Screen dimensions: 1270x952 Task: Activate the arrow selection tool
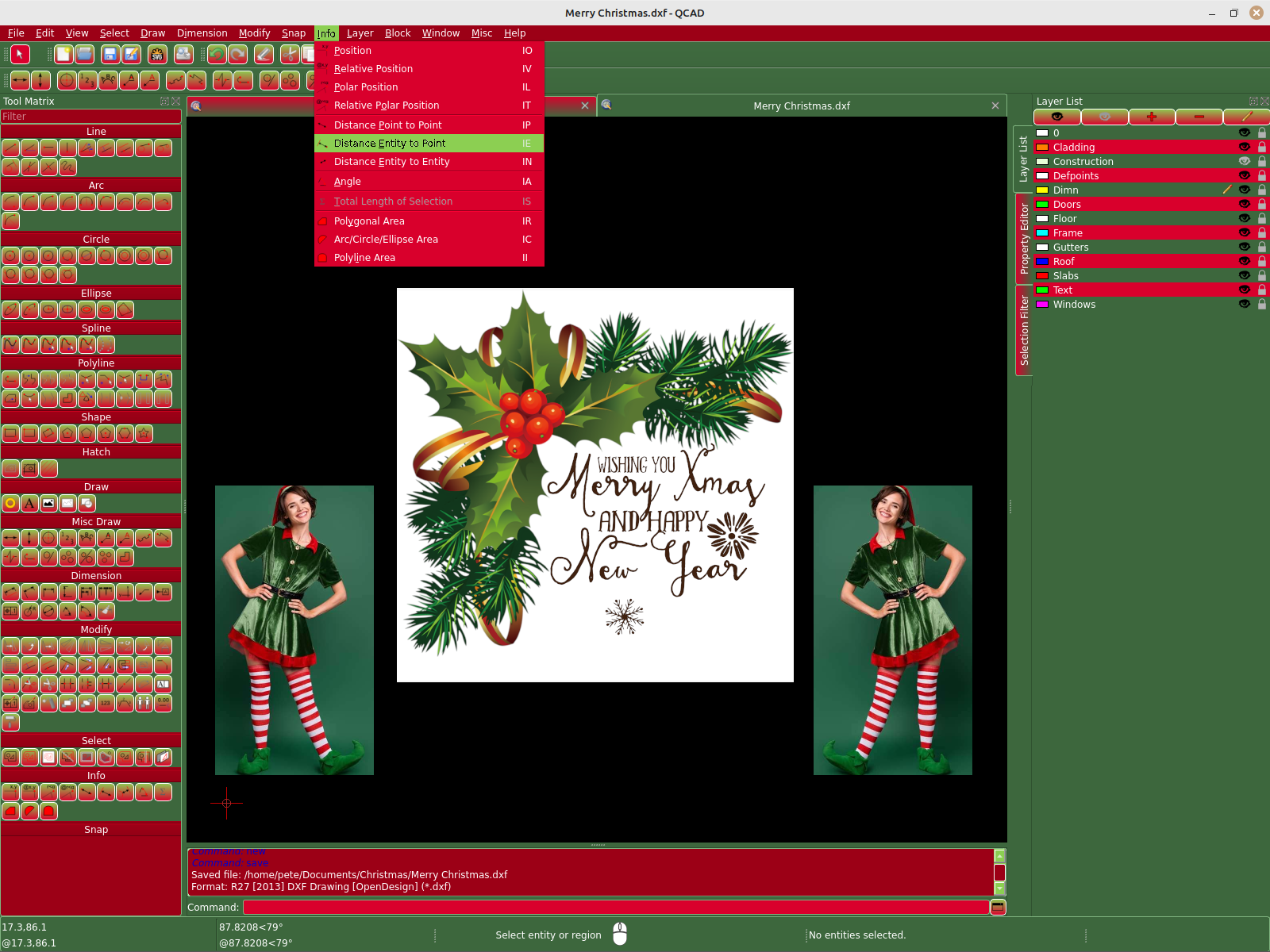click(20, 54)
